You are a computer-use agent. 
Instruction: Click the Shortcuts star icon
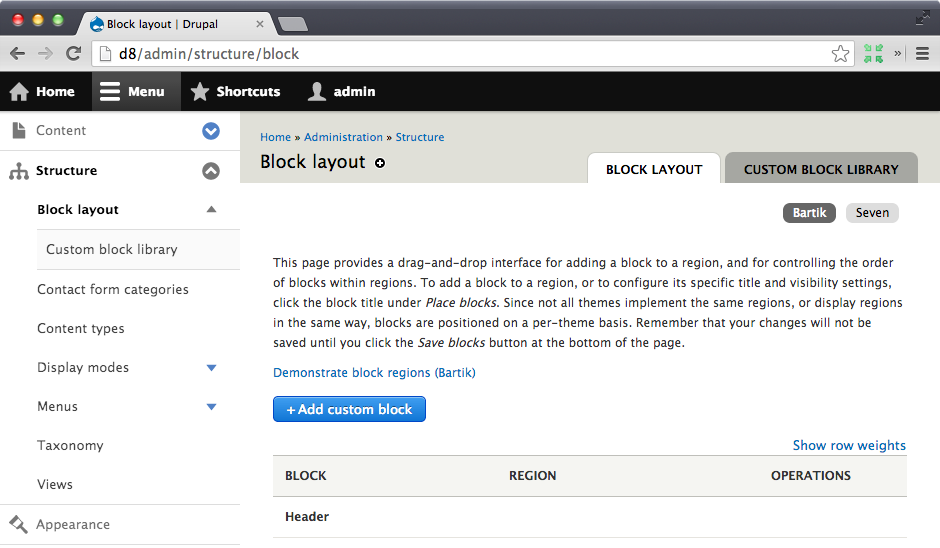(x=200, y=92)
